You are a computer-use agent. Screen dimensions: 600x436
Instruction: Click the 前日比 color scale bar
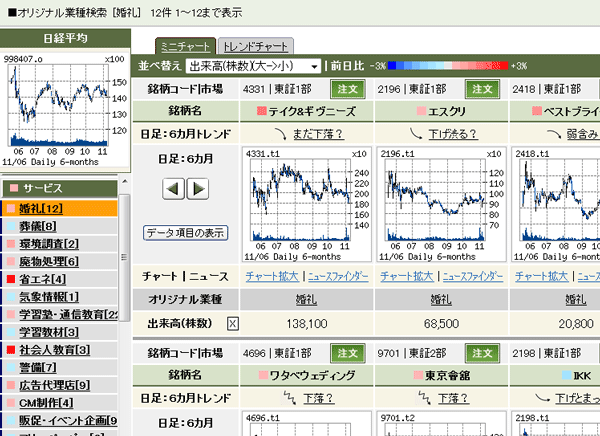[448, 65]
